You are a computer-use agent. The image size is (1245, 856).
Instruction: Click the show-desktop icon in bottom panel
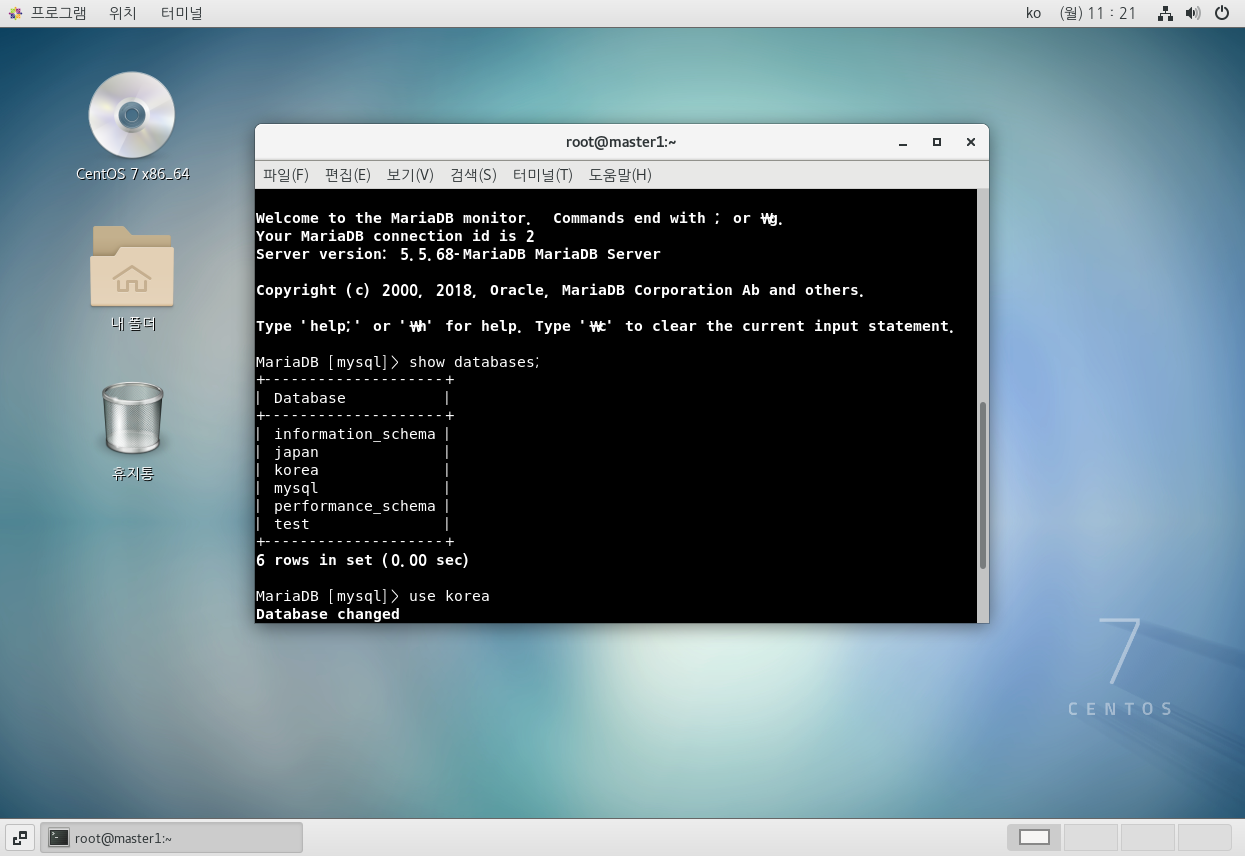(20, 837)
